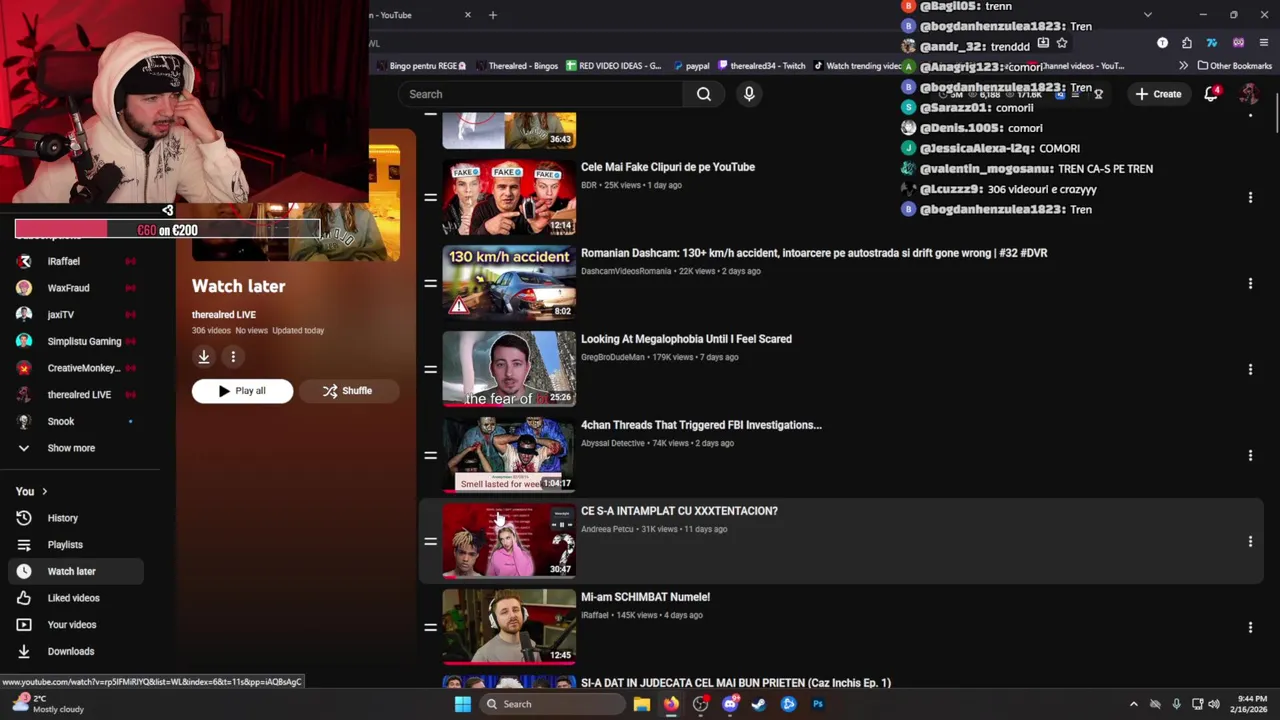
Task: Open Other Bookmarks folder
Action: click(1234, 66)
